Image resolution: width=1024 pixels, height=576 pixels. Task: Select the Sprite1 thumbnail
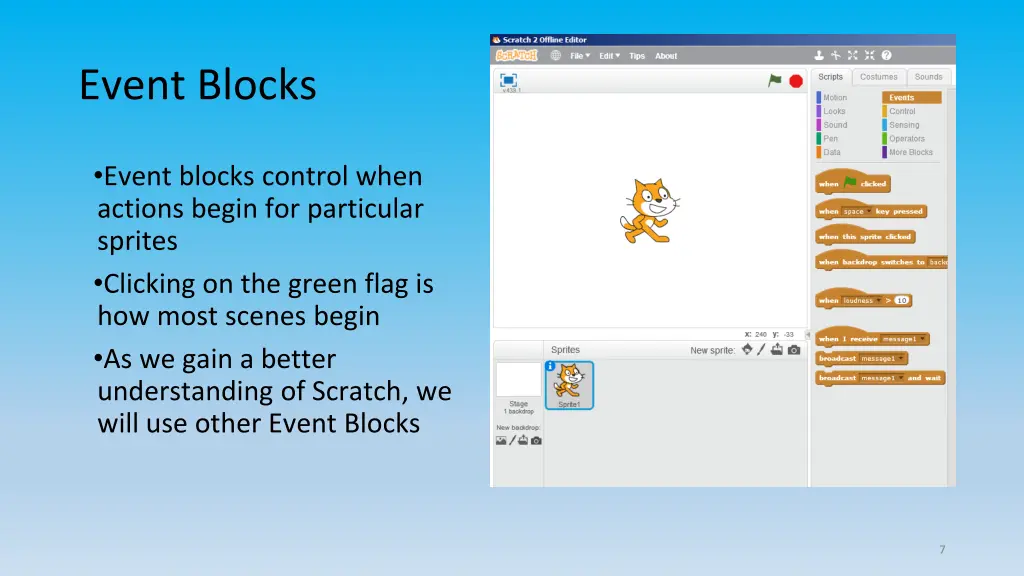coord(569,385)
